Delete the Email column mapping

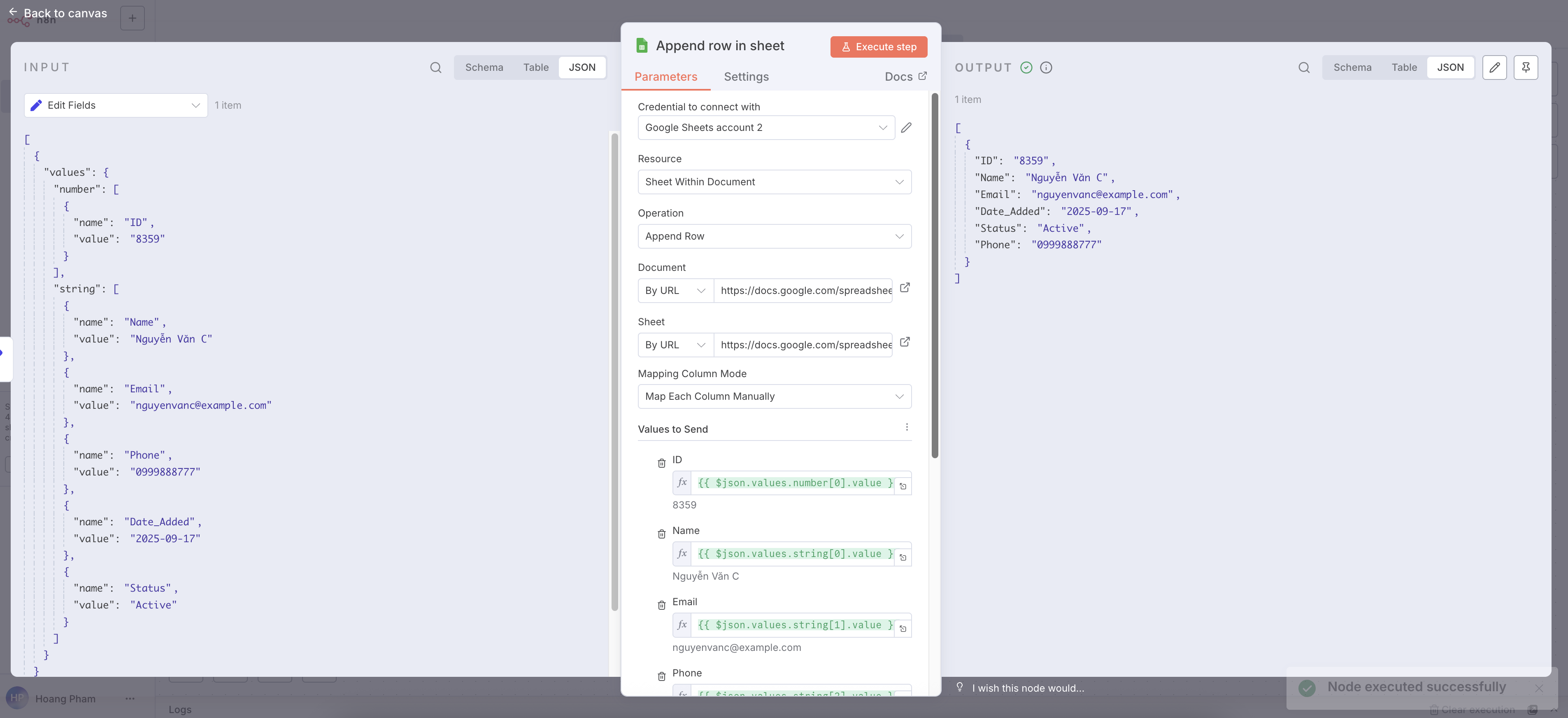coord(662,605)
